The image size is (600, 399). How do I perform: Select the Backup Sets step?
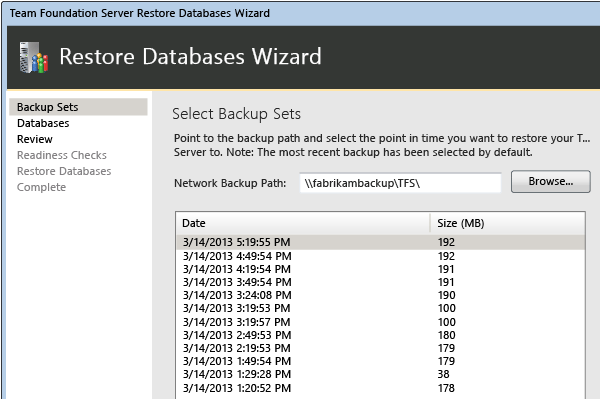78,107
